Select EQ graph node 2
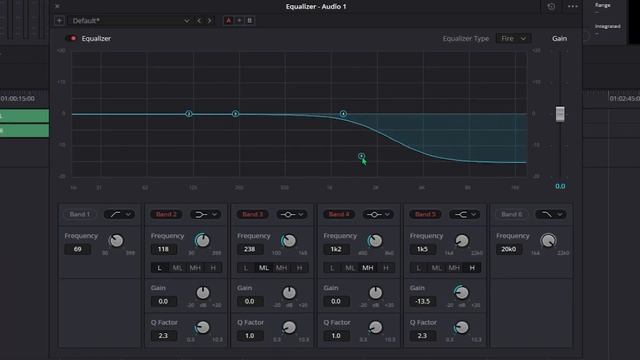Screen dimensions: 640x360 [x=189, y=114]
